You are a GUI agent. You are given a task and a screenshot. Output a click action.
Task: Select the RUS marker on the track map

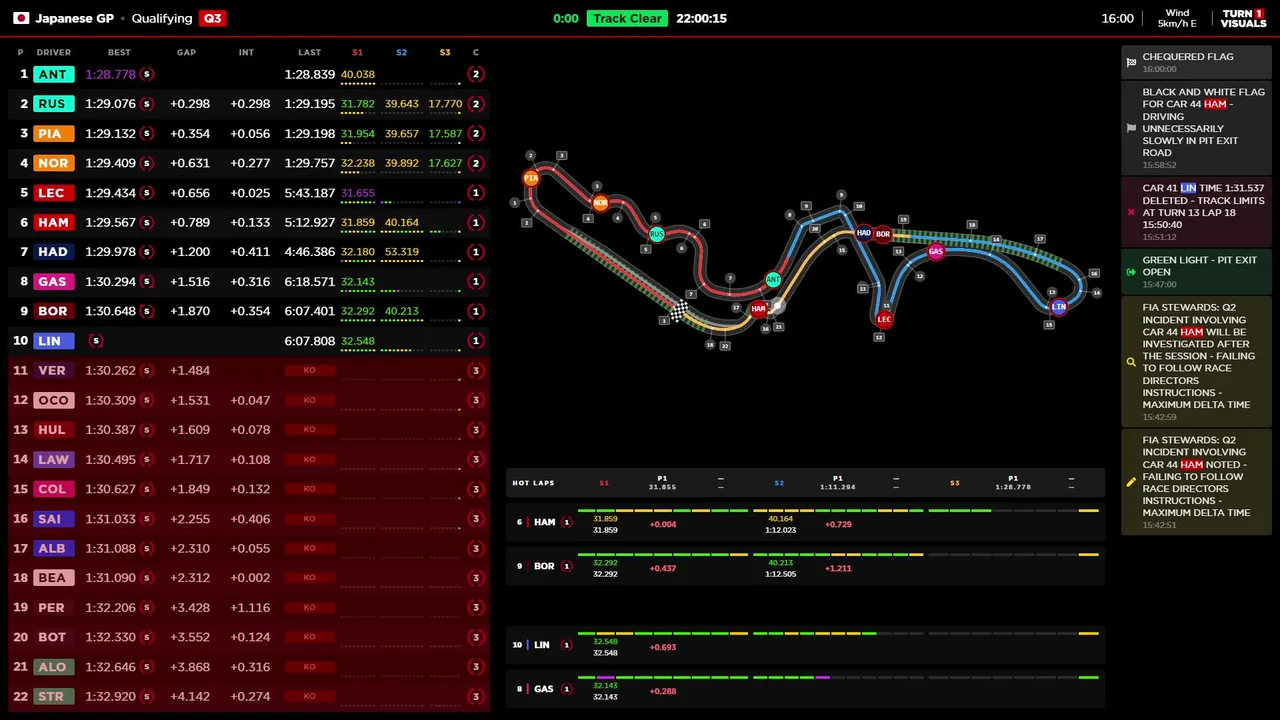657,234
